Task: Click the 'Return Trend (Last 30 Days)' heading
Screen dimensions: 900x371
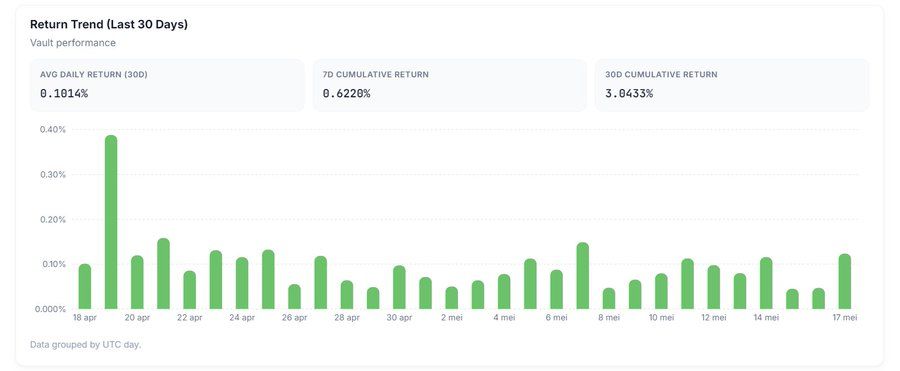Action: coord(109,25)
